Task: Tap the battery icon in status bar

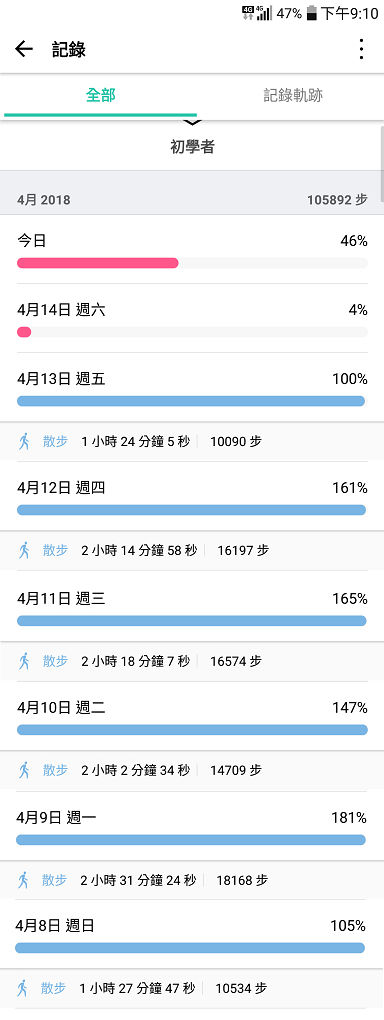Action: point(312,13)
